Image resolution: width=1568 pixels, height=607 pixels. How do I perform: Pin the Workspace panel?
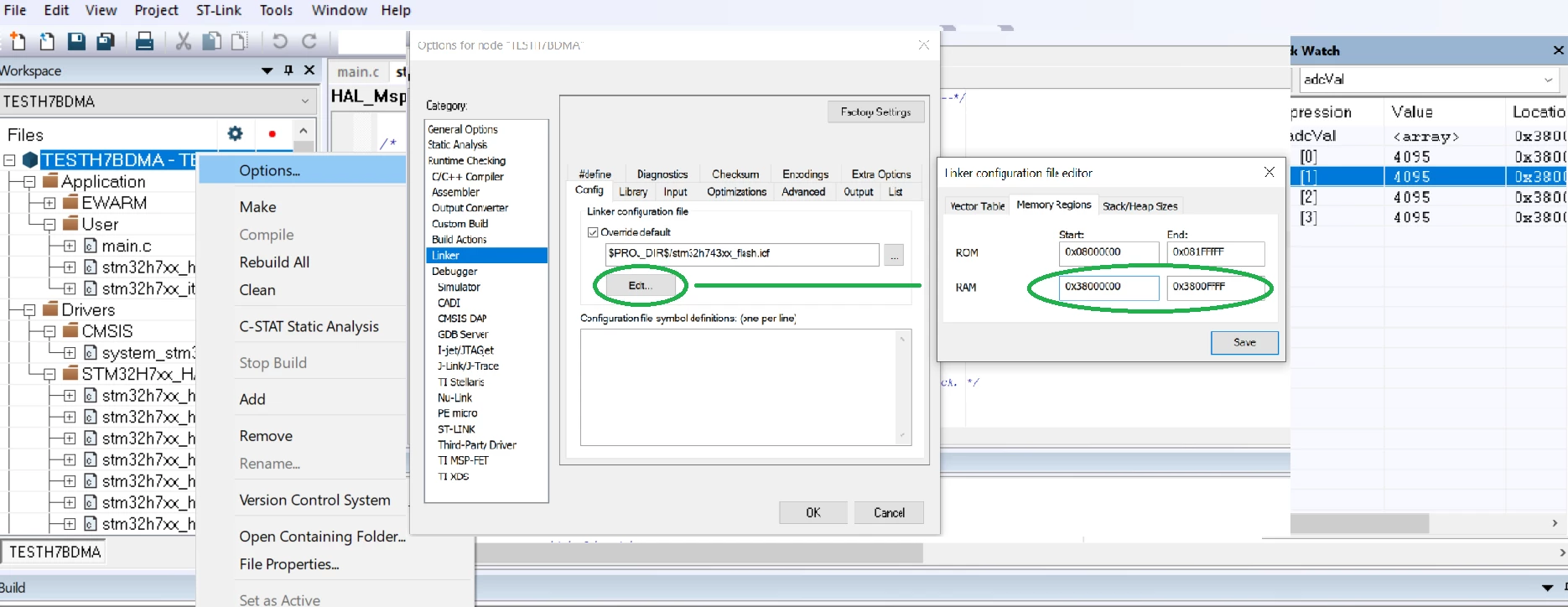click(288, 70)
